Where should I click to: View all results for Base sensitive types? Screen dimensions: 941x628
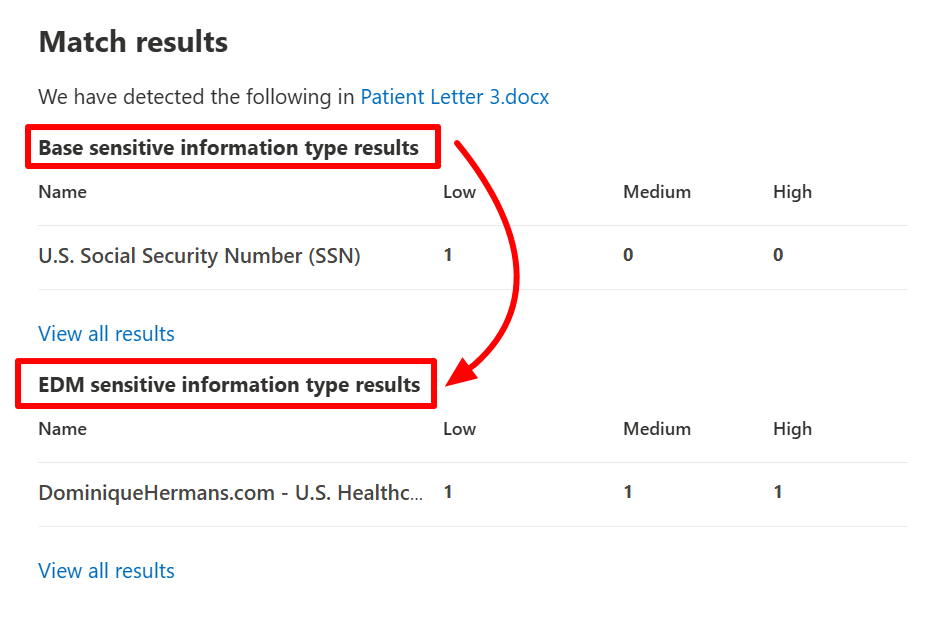106,334
